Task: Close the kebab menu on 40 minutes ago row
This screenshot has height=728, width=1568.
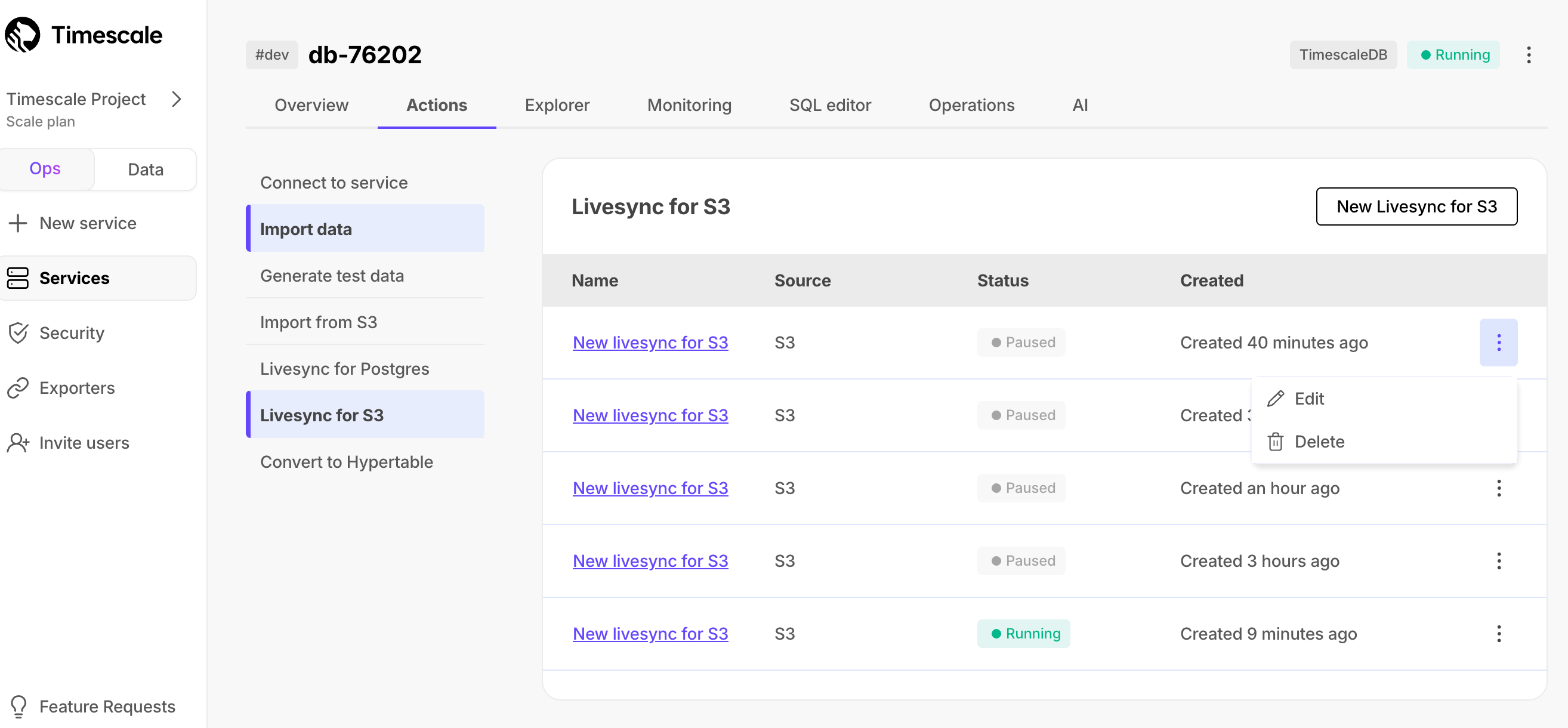Action: (x=1499, y=343)
